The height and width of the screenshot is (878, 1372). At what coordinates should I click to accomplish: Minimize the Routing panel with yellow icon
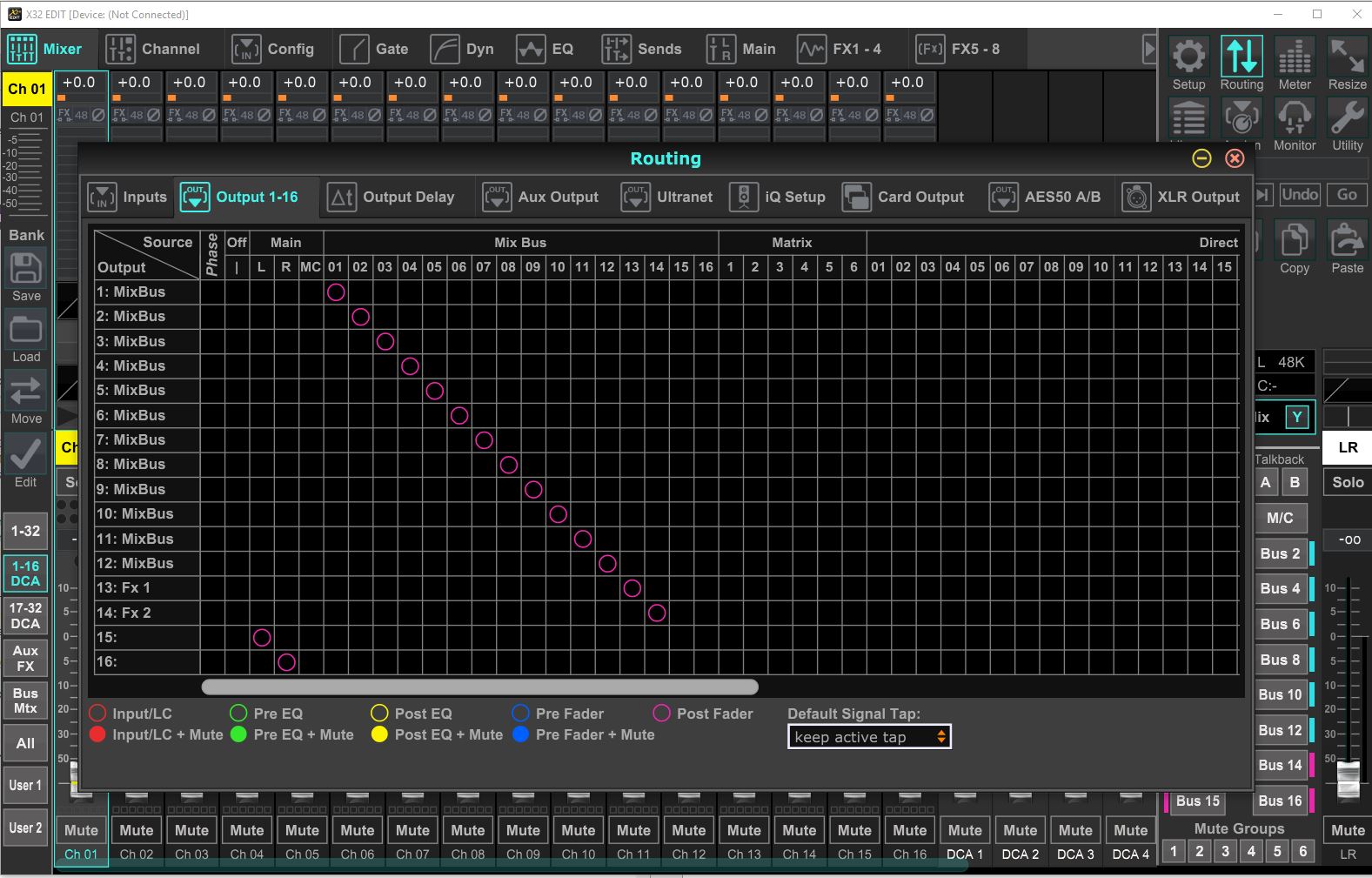point(1201,158)
